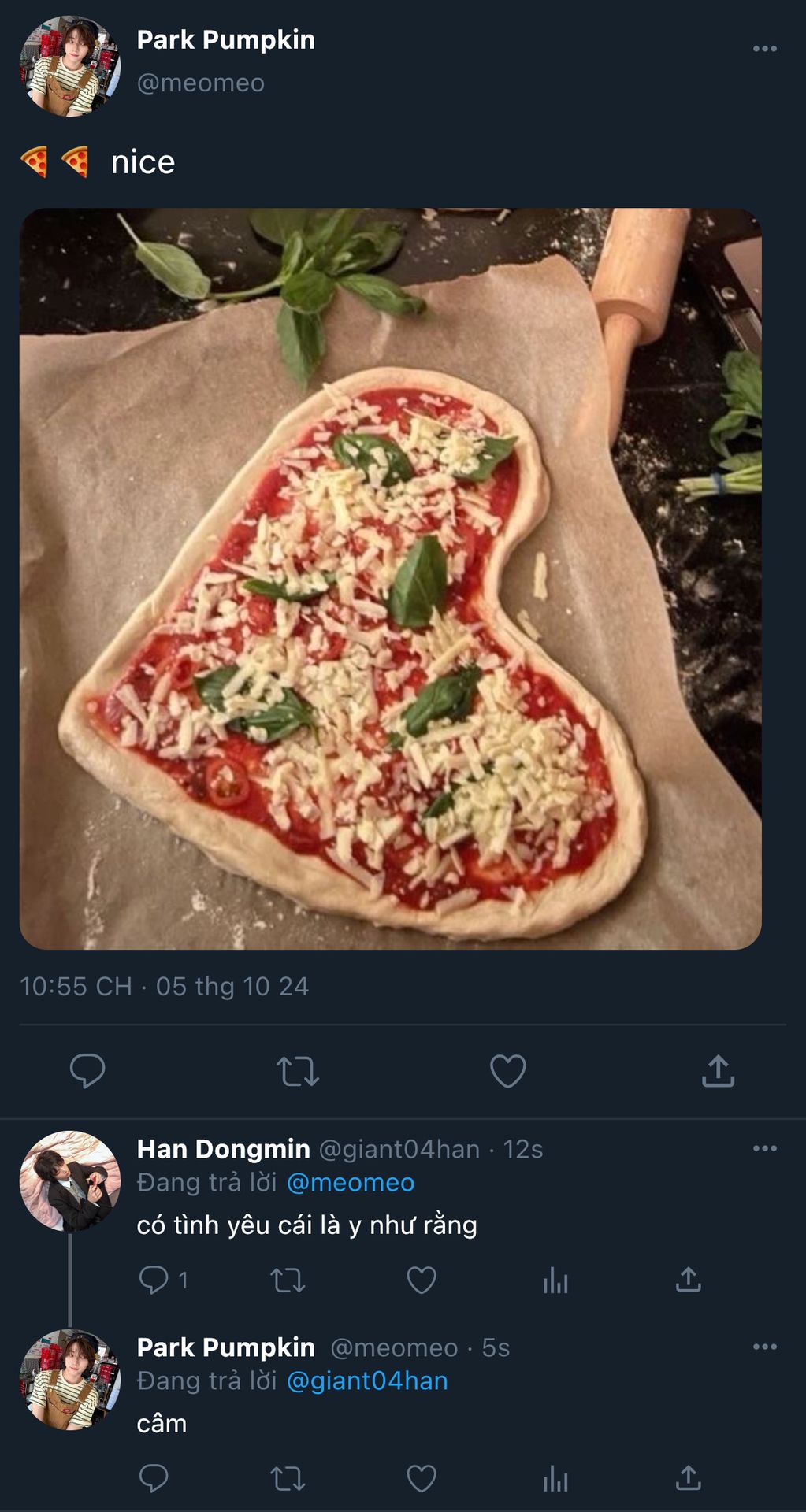Open the heart-shaped pizza photo
Viewport: 806px width, 1512px height.
[391, 579]
